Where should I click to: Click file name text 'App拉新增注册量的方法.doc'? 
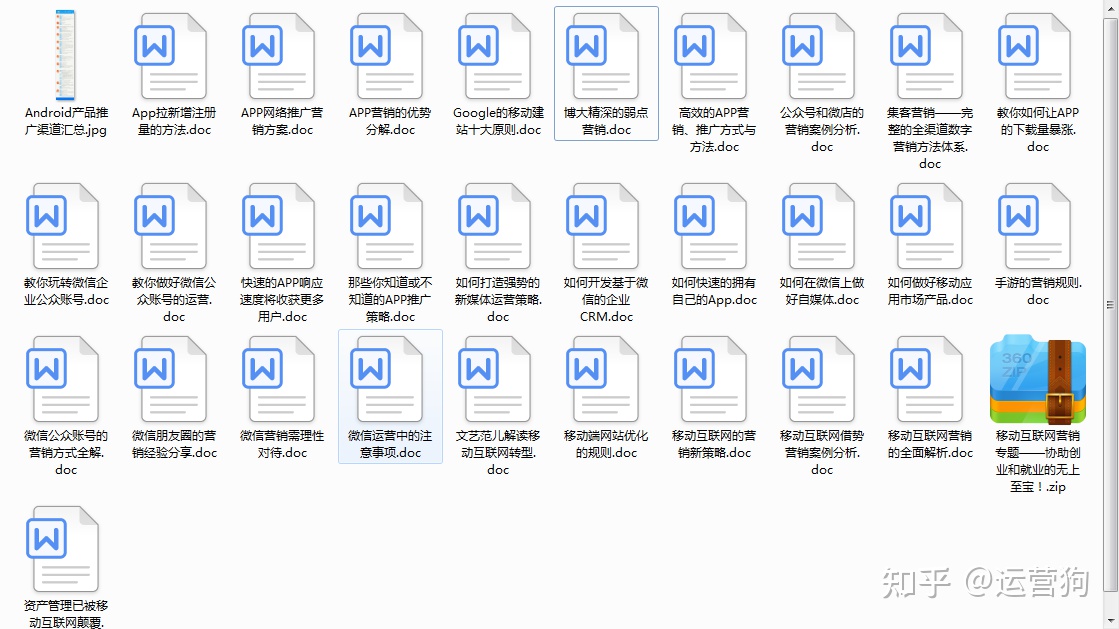174,121
